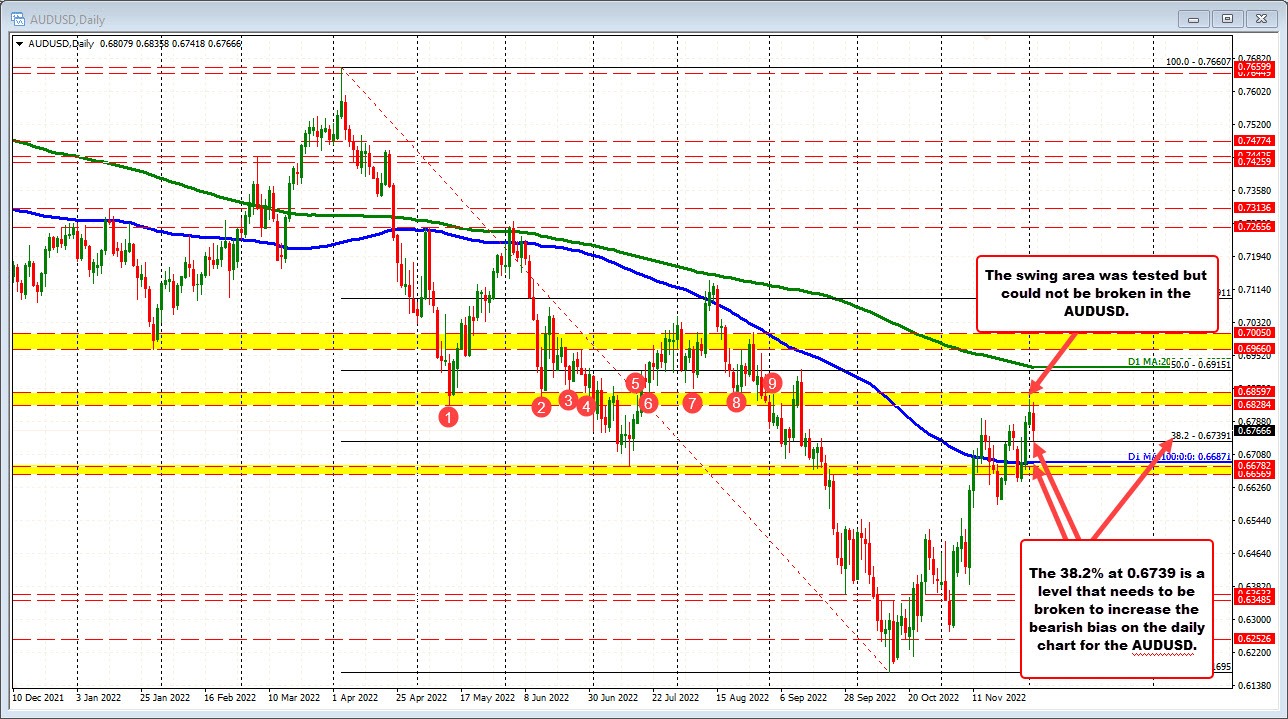
Task: Click the red 0.72656 price tag
Action: (x=1253, y=227)
